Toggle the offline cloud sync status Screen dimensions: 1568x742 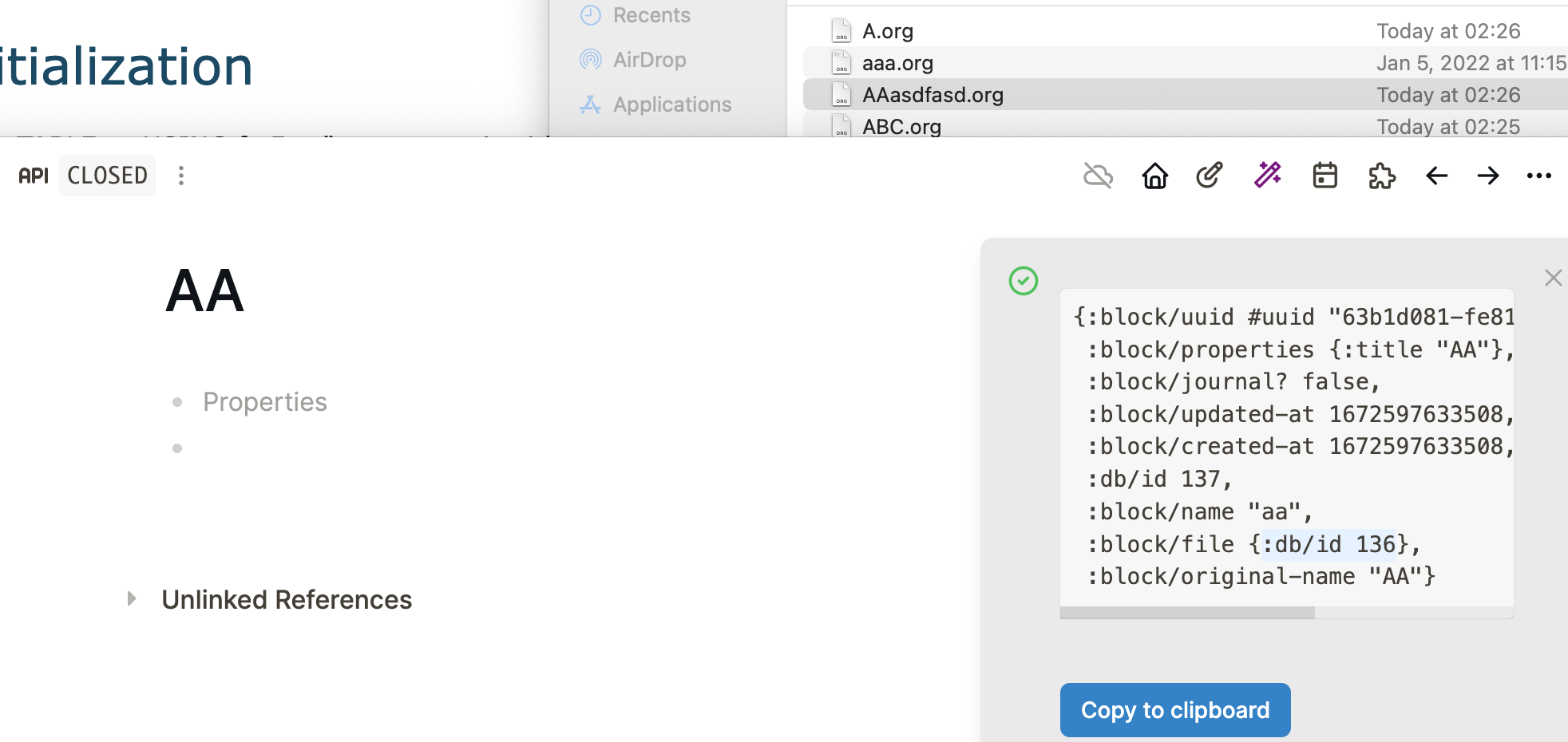tap(1098, 176)
